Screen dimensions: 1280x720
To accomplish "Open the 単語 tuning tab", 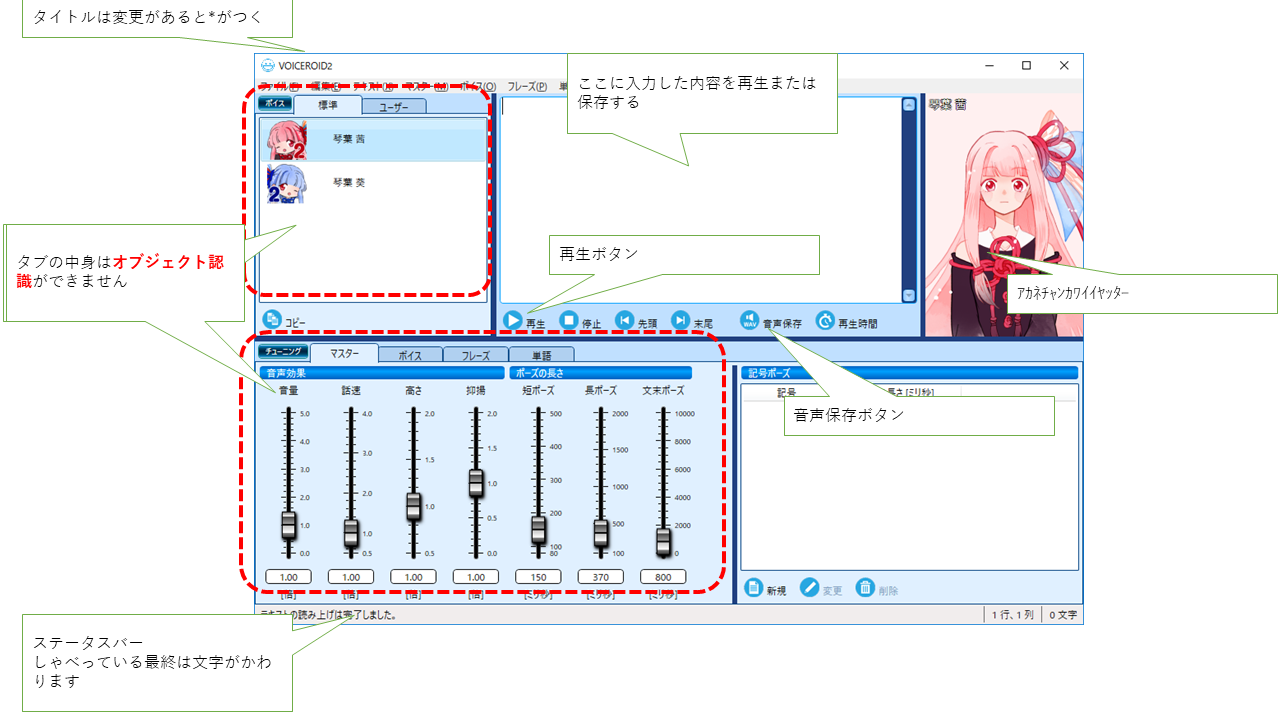I will pyautogui.click(x=541, y=353).
